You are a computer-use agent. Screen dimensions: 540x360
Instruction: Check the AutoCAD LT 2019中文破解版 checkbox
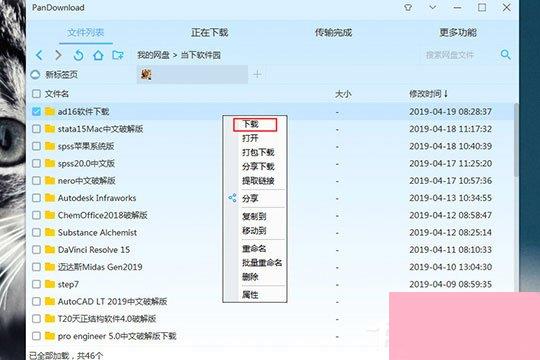[36, 301]
